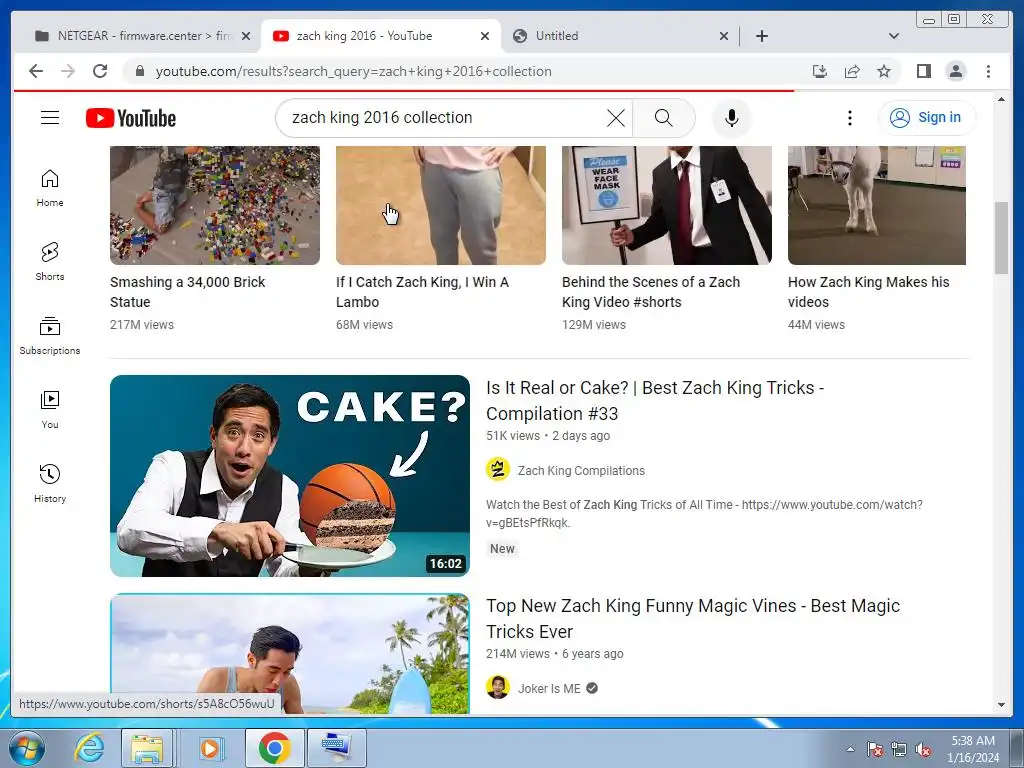Click the Chrome taskbar button
Screen dimensions: 1024x768
274,748
